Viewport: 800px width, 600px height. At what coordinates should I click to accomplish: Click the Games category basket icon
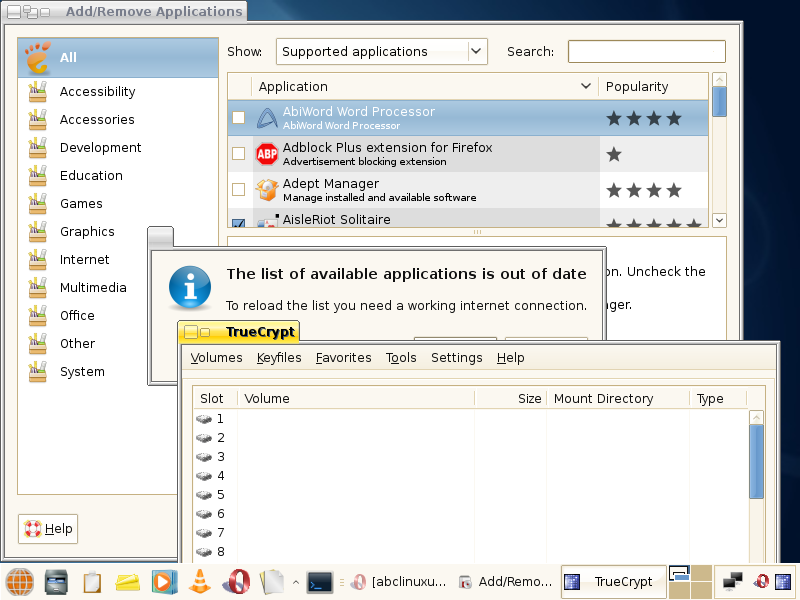pyautogui.click(x=38, y=204)
